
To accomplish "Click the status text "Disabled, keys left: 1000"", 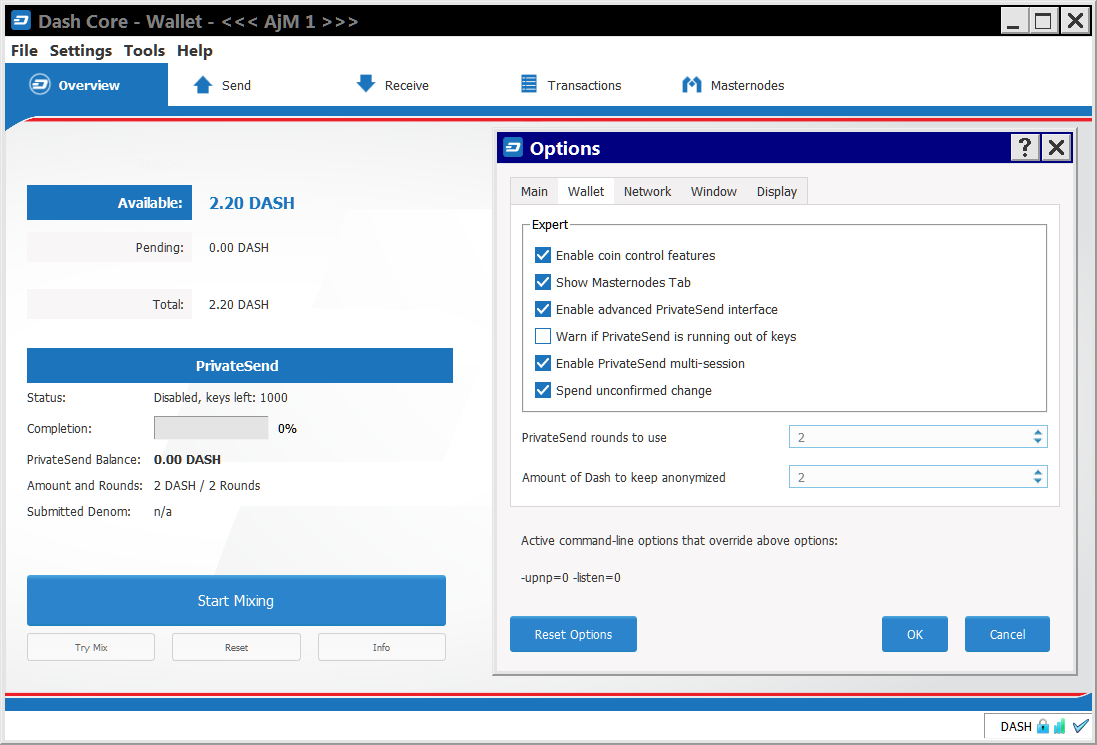I will click(x=220, y=397).
